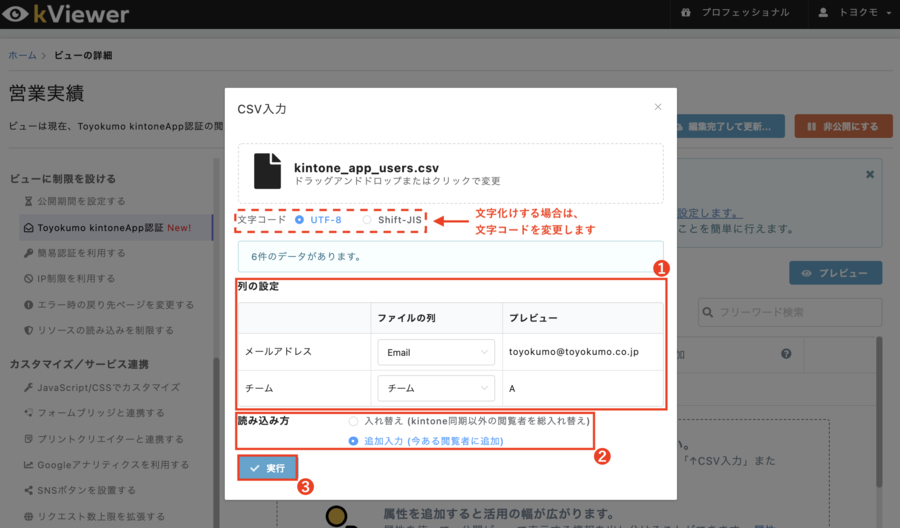The width and height of the screenshot is (900, 528).
Task: Click shield icon beside リソースの読み込みを制限する
Action: tap(28, 331)
